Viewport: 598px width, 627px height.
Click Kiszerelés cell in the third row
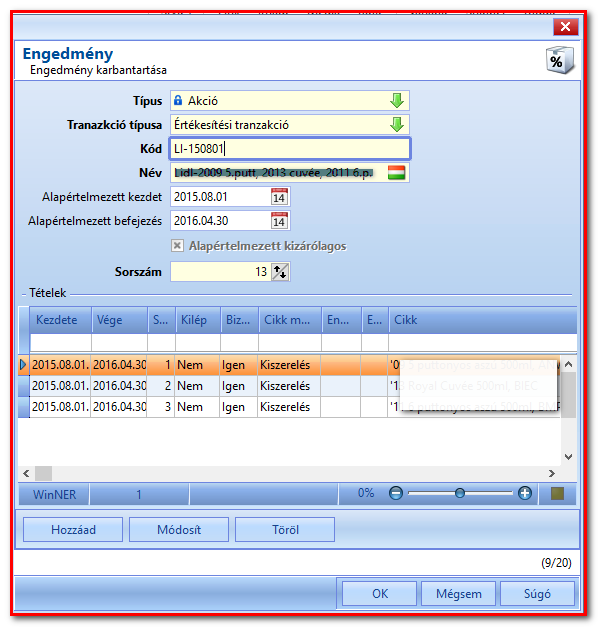[x=289, y=407]
